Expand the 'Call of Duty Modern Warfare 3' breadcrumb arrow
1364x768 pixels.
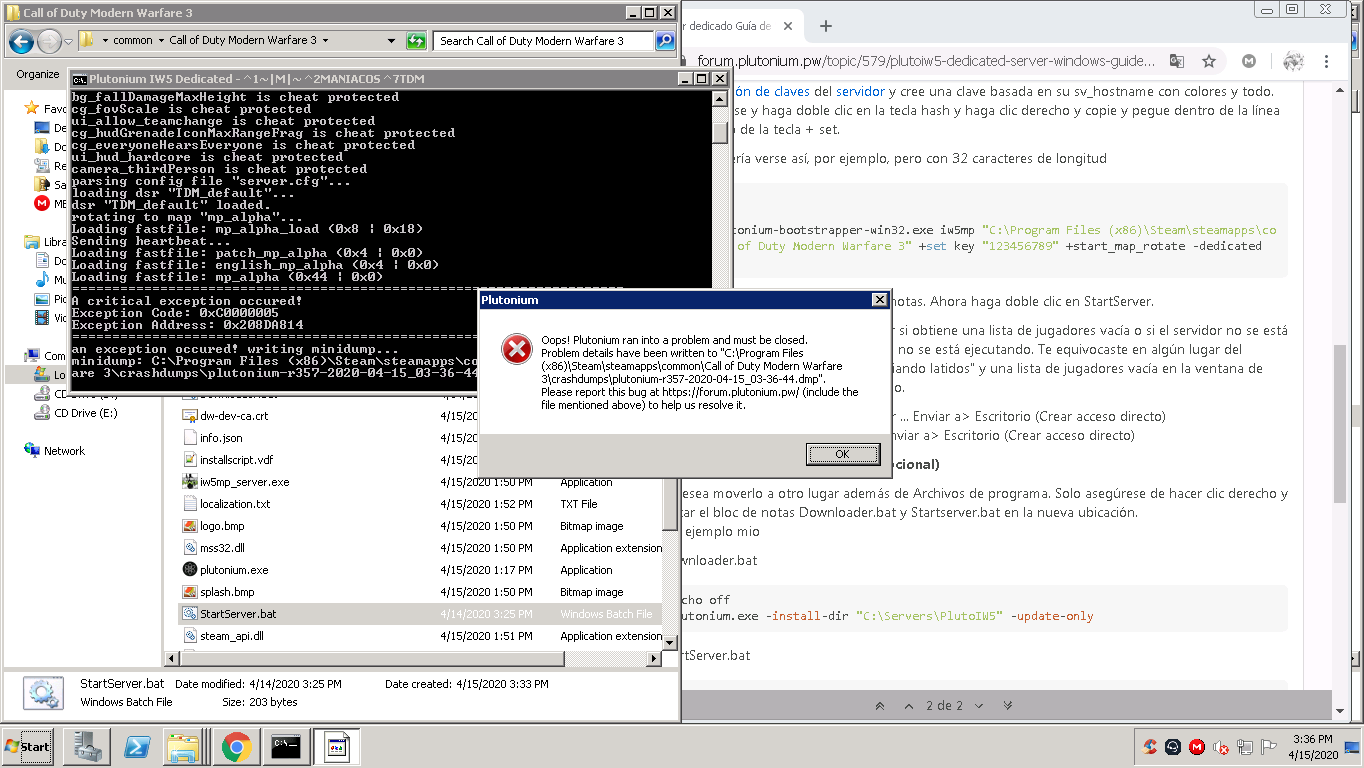pos(326,41)
